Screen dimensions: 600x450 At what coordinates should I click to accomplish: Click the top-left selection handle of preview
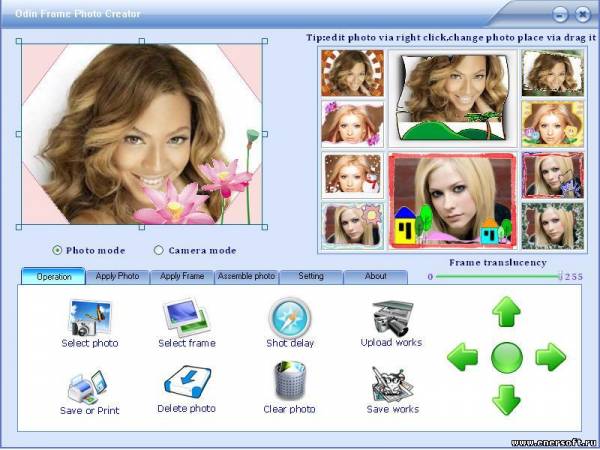[x=19, y=41]
